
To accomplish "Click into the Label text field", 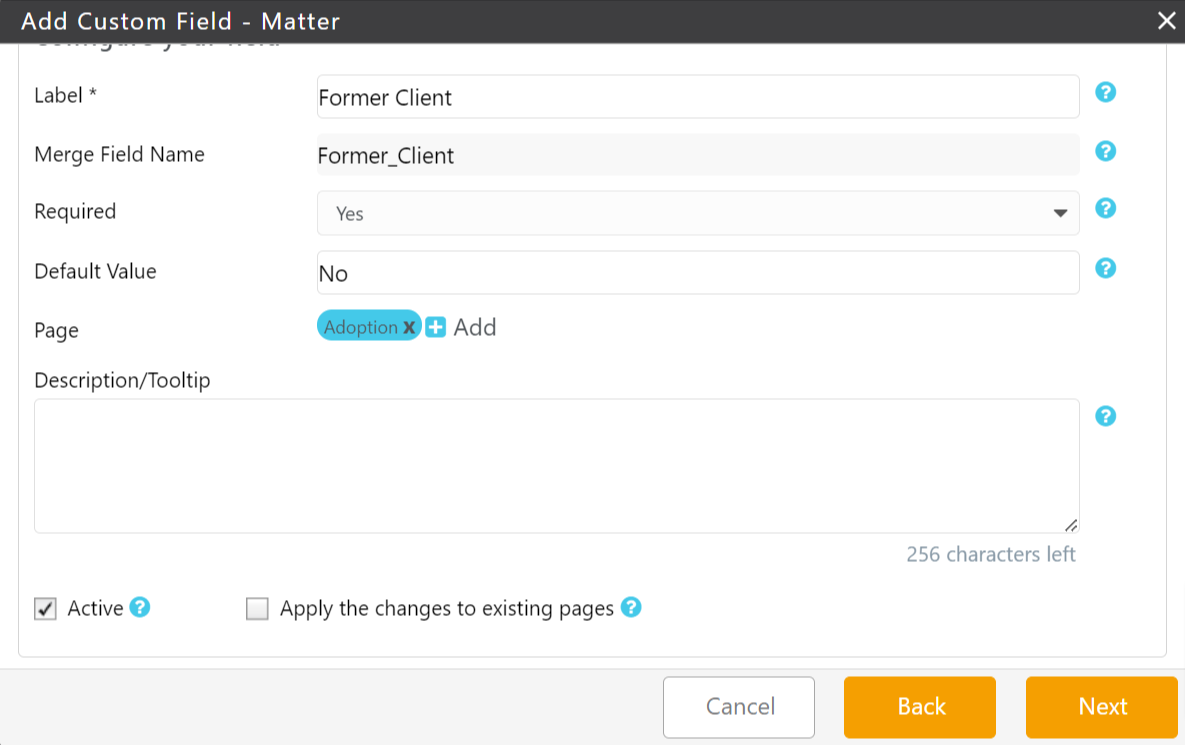I will point(697,97).
